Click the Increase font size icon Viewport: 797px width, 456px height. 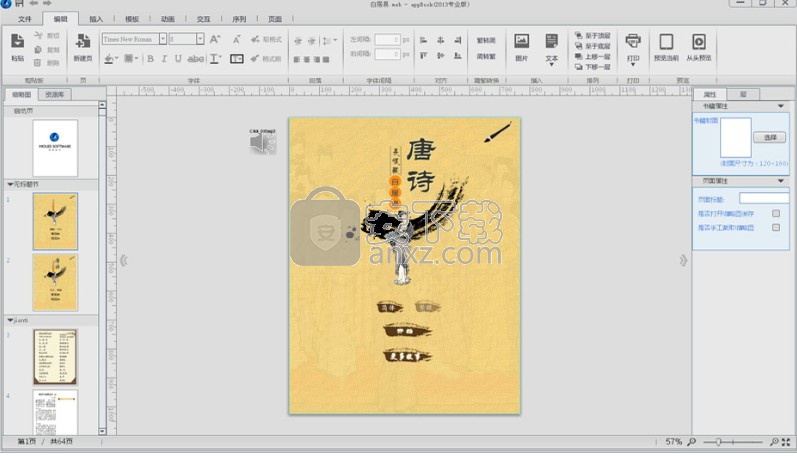(x=215, y=39)
